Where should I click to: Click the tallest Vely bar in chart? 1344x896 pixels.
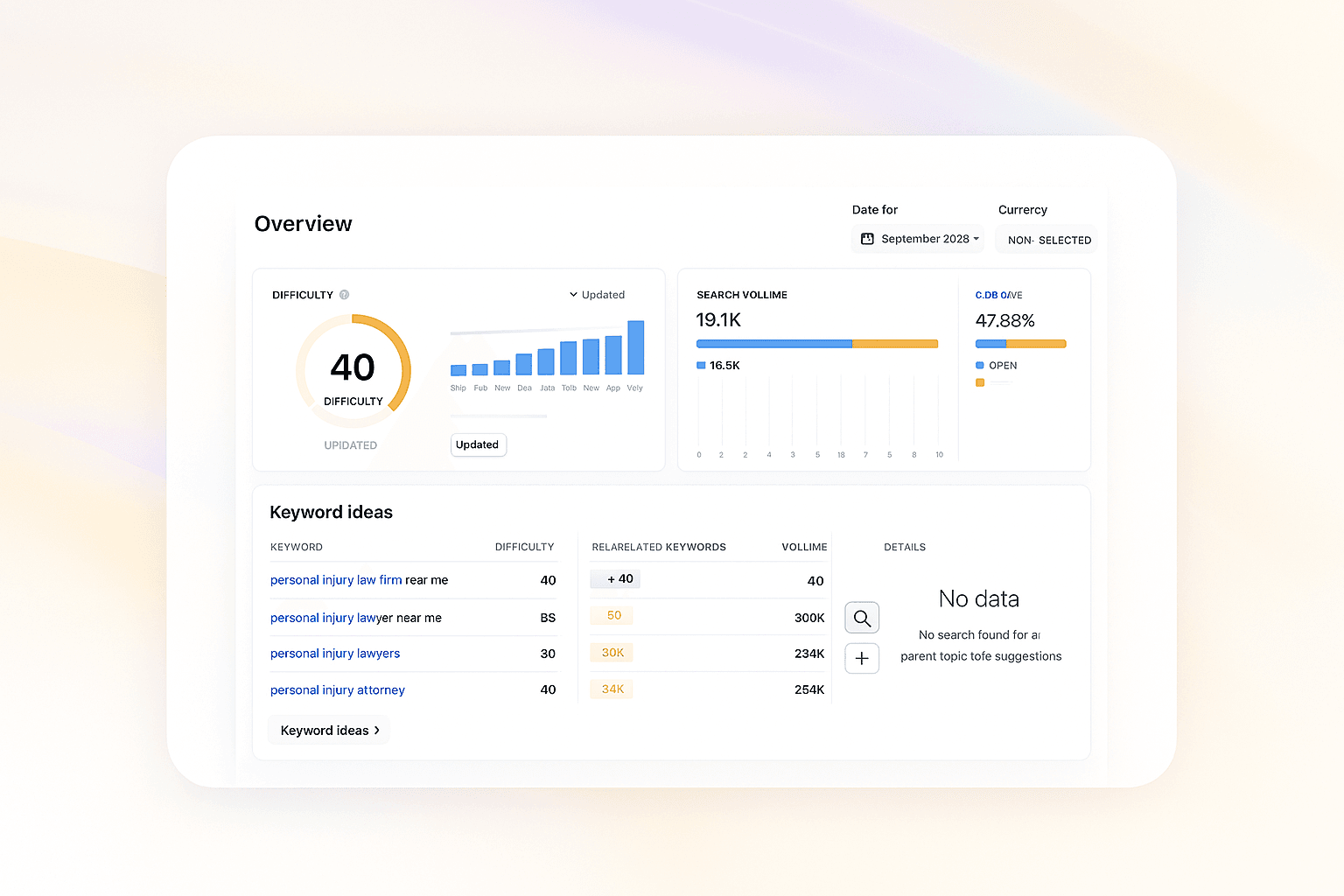(x=636, y=347)
